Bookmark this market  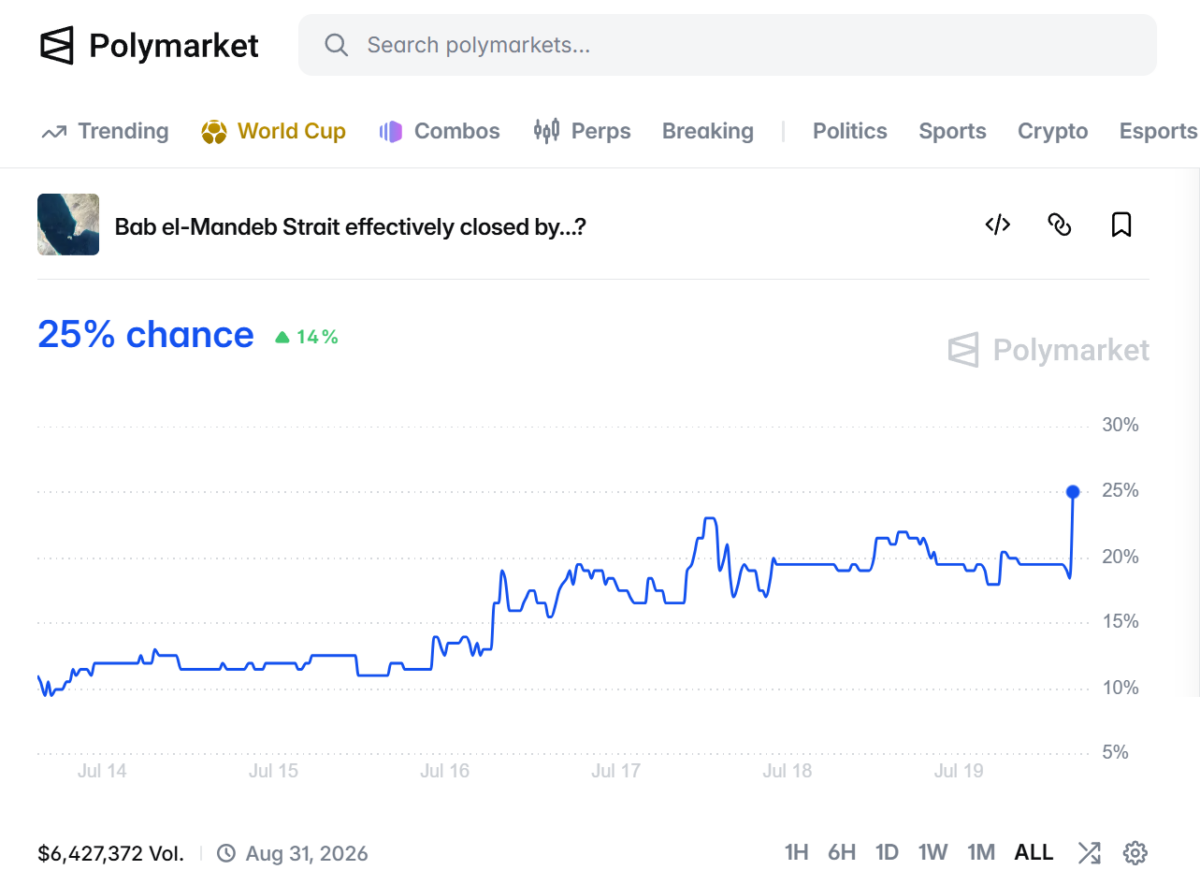coord(1121,224)
